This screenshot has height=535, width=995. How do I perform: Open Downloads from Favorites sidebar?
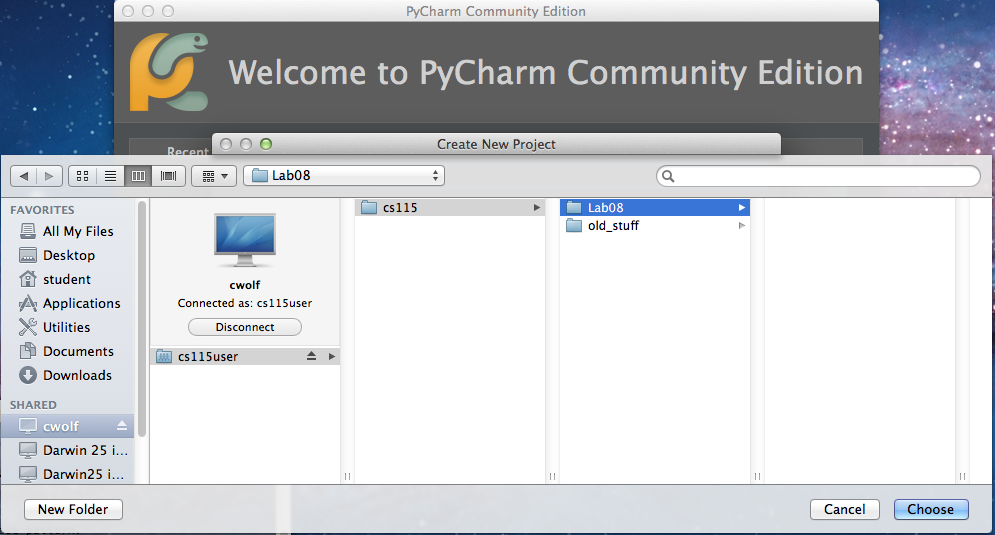[x=77, y=375]
